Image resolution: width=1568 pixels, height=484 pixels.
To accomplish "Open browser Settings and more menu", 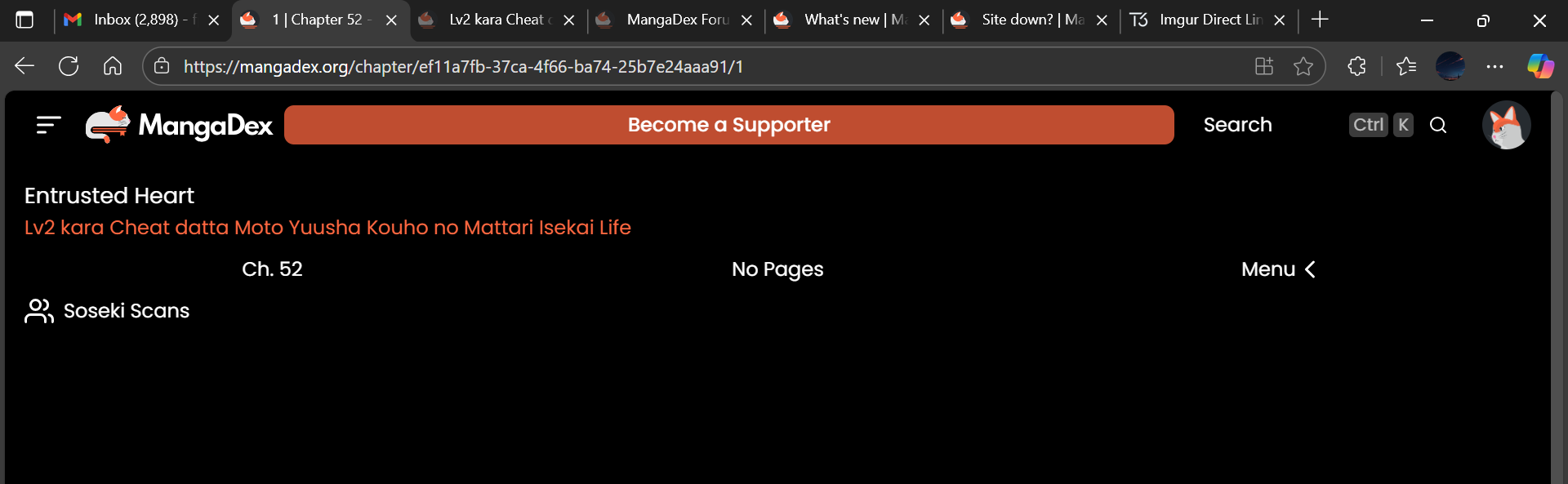I will point(1494,66).
